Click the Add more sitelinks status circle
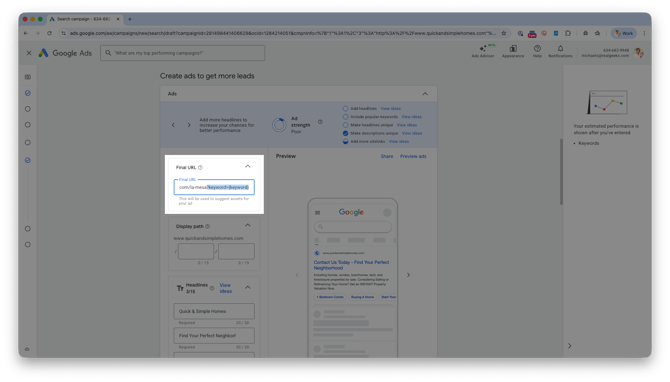 (345, 141)
